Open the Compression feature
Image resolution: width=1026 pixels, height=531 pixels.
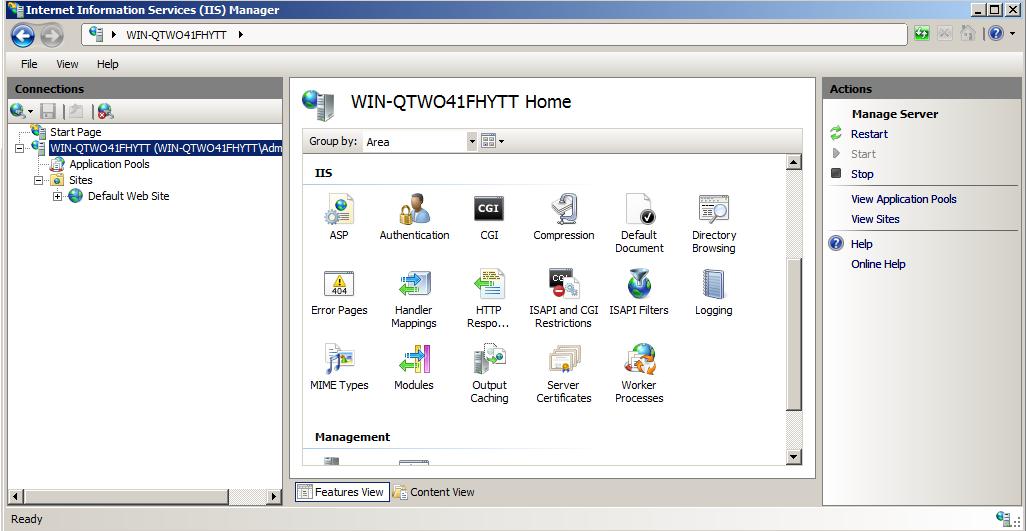tap(563, 217)
